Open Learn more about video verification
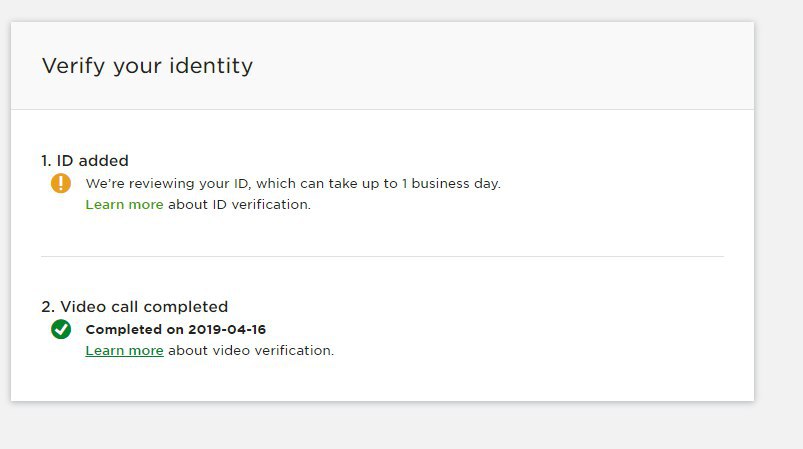The image size is (803, 449). tap(124, 351)
